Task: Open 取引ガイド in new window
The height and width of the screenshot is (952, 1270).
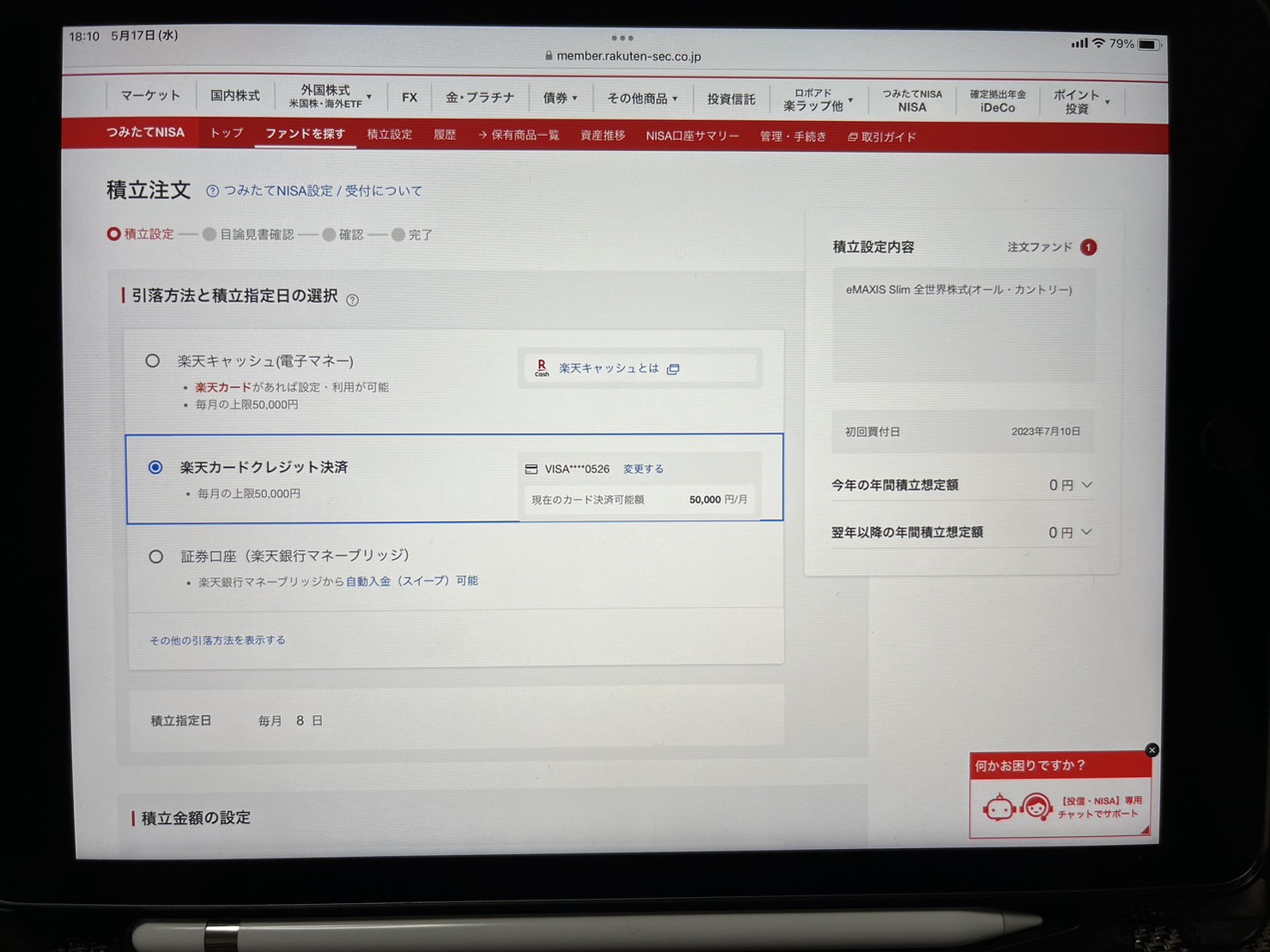Action: coord(882,137)
